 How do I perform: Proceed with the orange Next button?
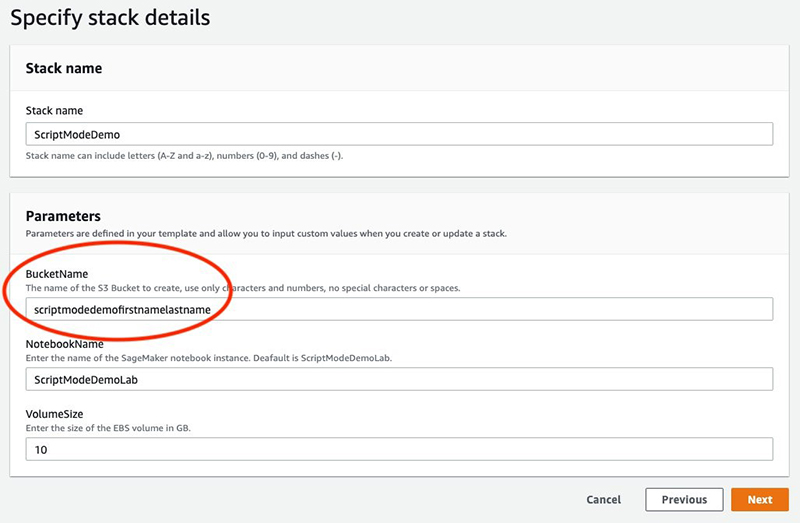point(760,500)
